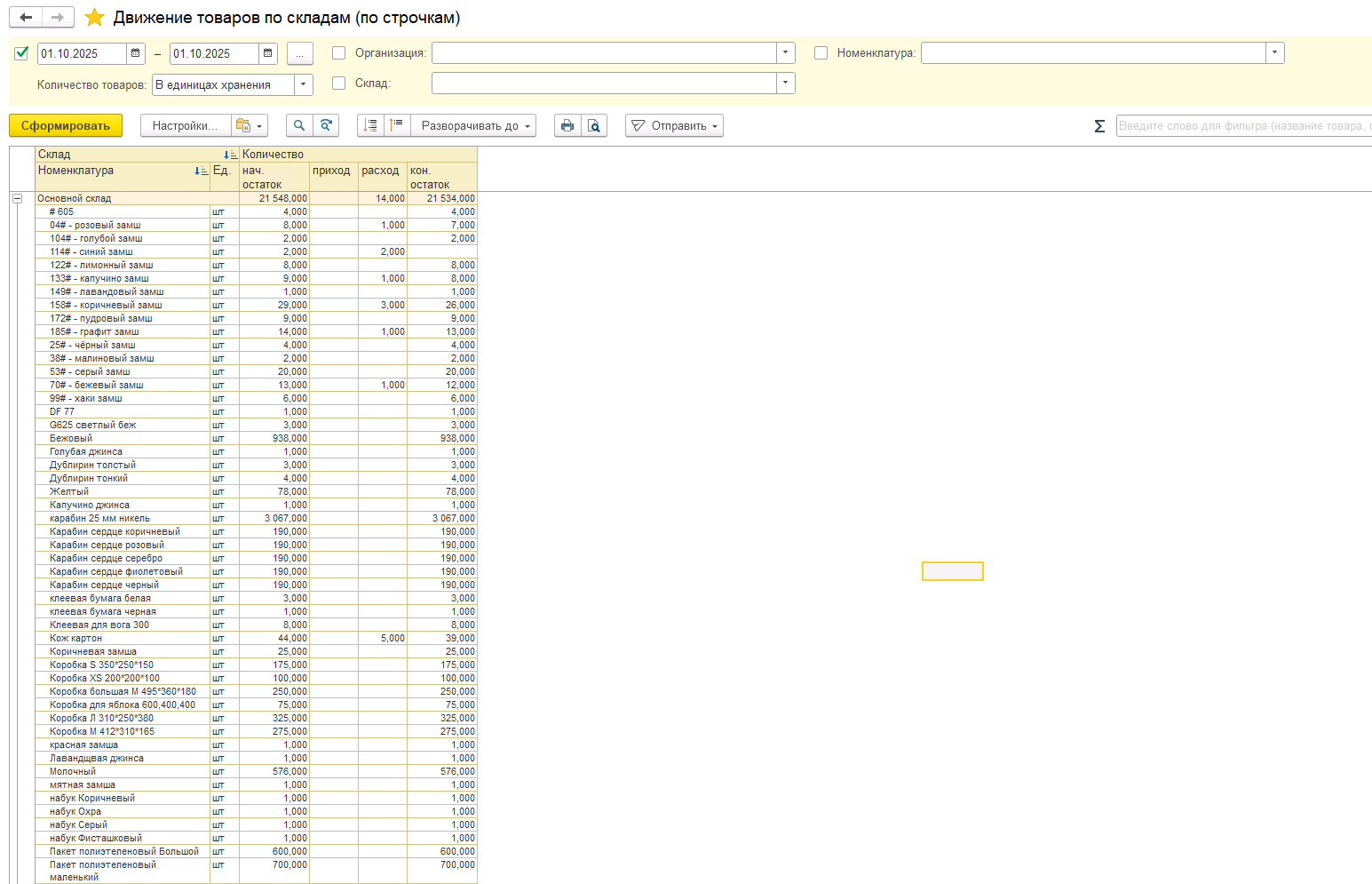Collapse the Основной склад group
The image size is (1372, 884).
[x=17, y=198]
